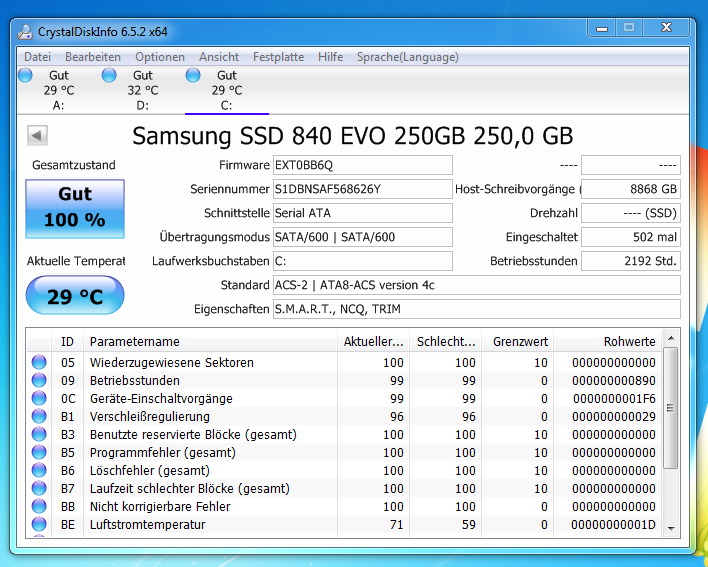
Task: Select drive C: status orb
Action: (193, 75)
